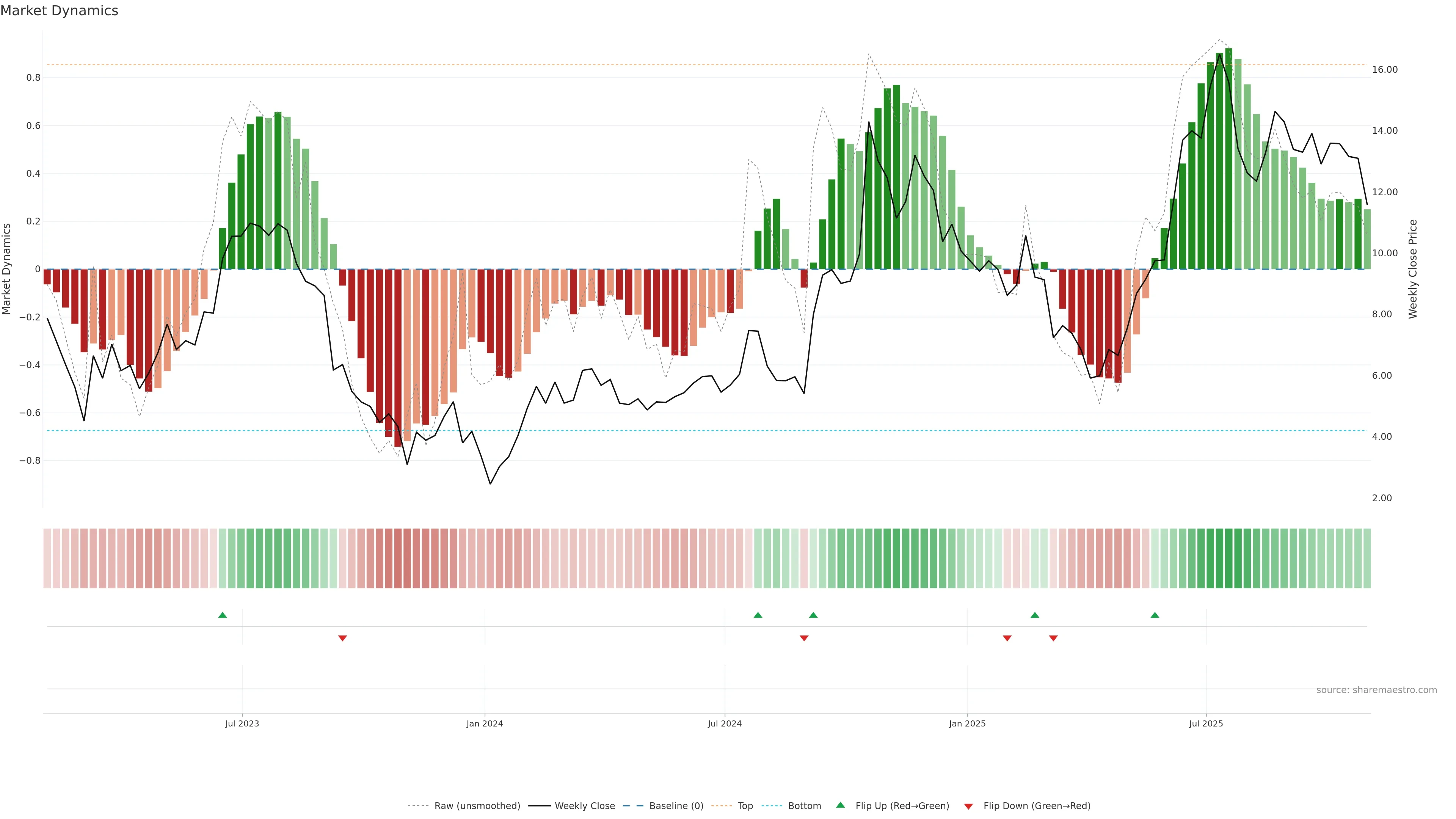Click the Jan 2024 x-axis label
Image resolution: width=1456 pixels, height=819 pixels.
pyautogui.click(x=485, y=723)
